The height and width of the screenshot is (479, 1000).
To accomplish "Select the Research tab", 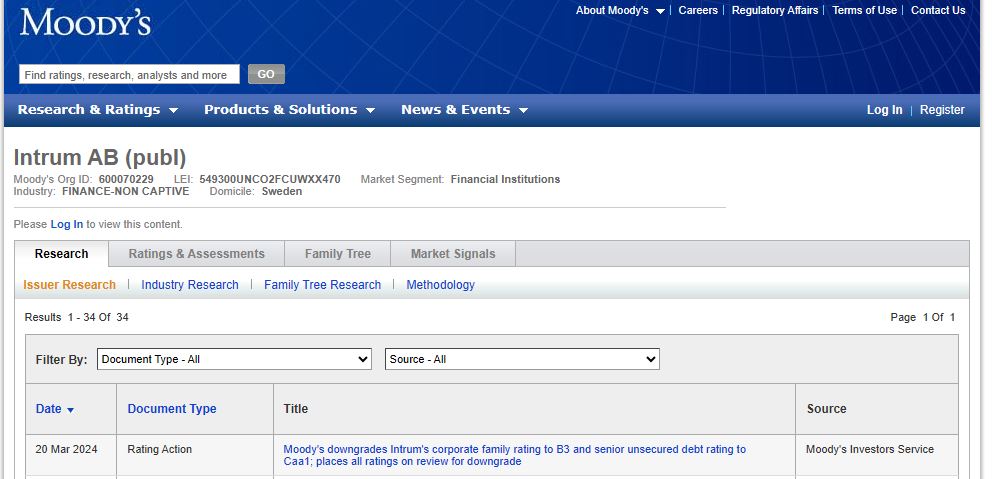I will click(x=61, y=254).
